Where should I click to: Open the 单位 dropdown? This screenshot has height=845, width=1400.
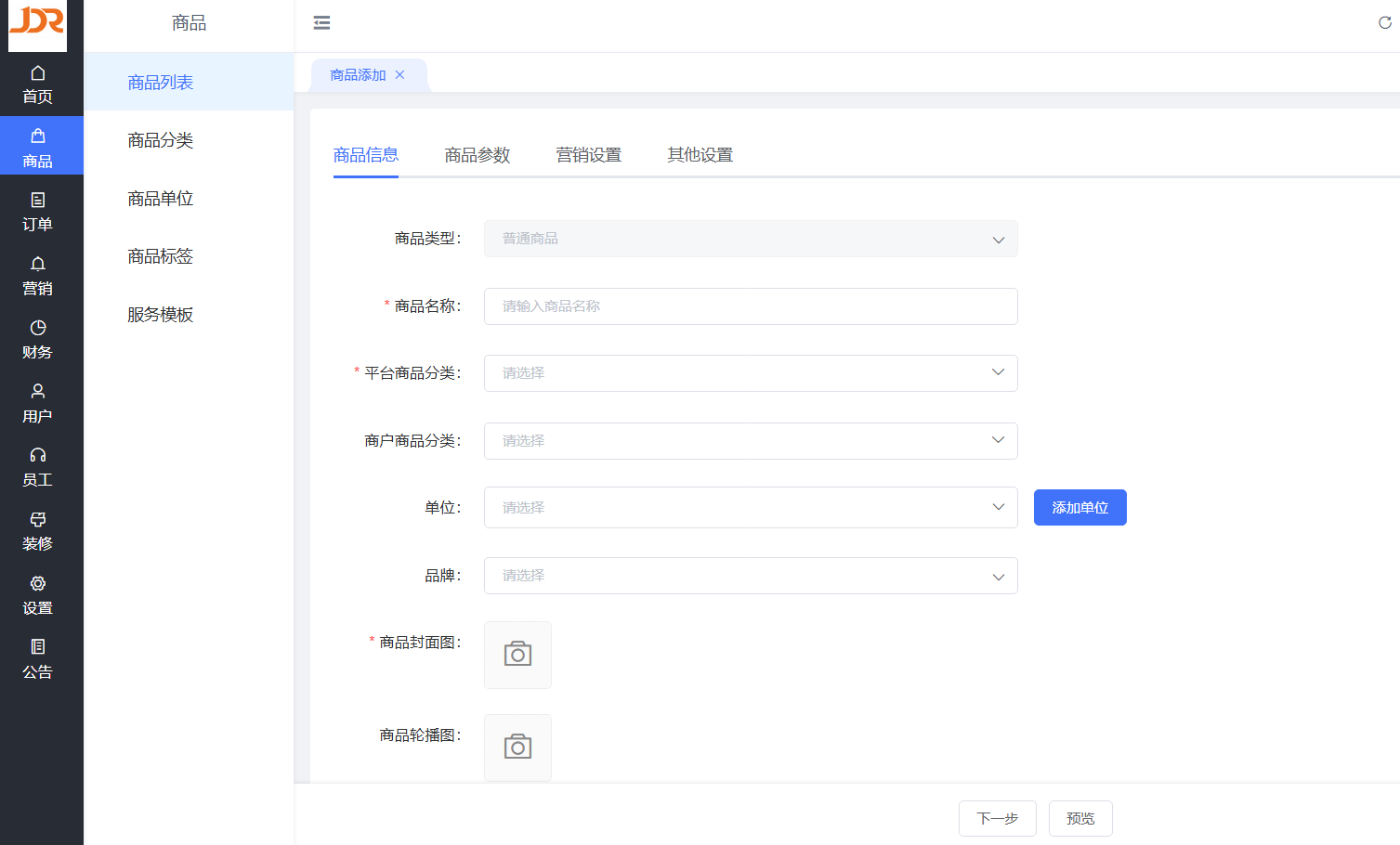pos(751,508)
